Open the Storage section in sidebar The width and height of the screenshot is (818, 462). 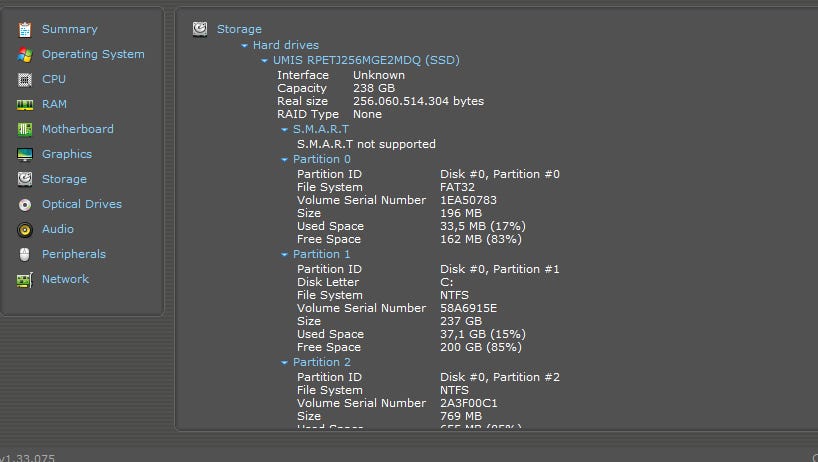click(x=64, y=179)
